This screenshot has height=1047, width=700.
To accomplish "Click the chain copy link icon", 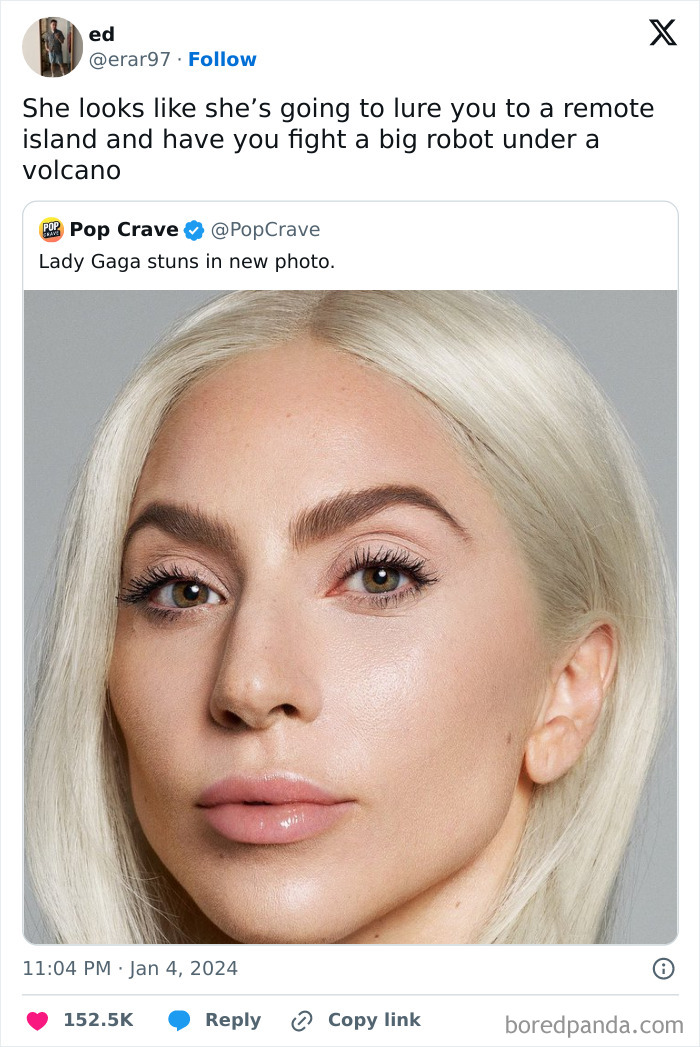I will (x=301, y=1020).
